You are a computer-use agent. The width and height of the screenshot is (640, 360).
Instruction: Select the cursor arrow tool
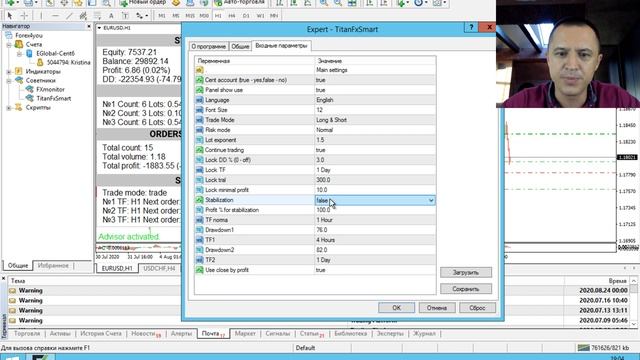[10, 16]
